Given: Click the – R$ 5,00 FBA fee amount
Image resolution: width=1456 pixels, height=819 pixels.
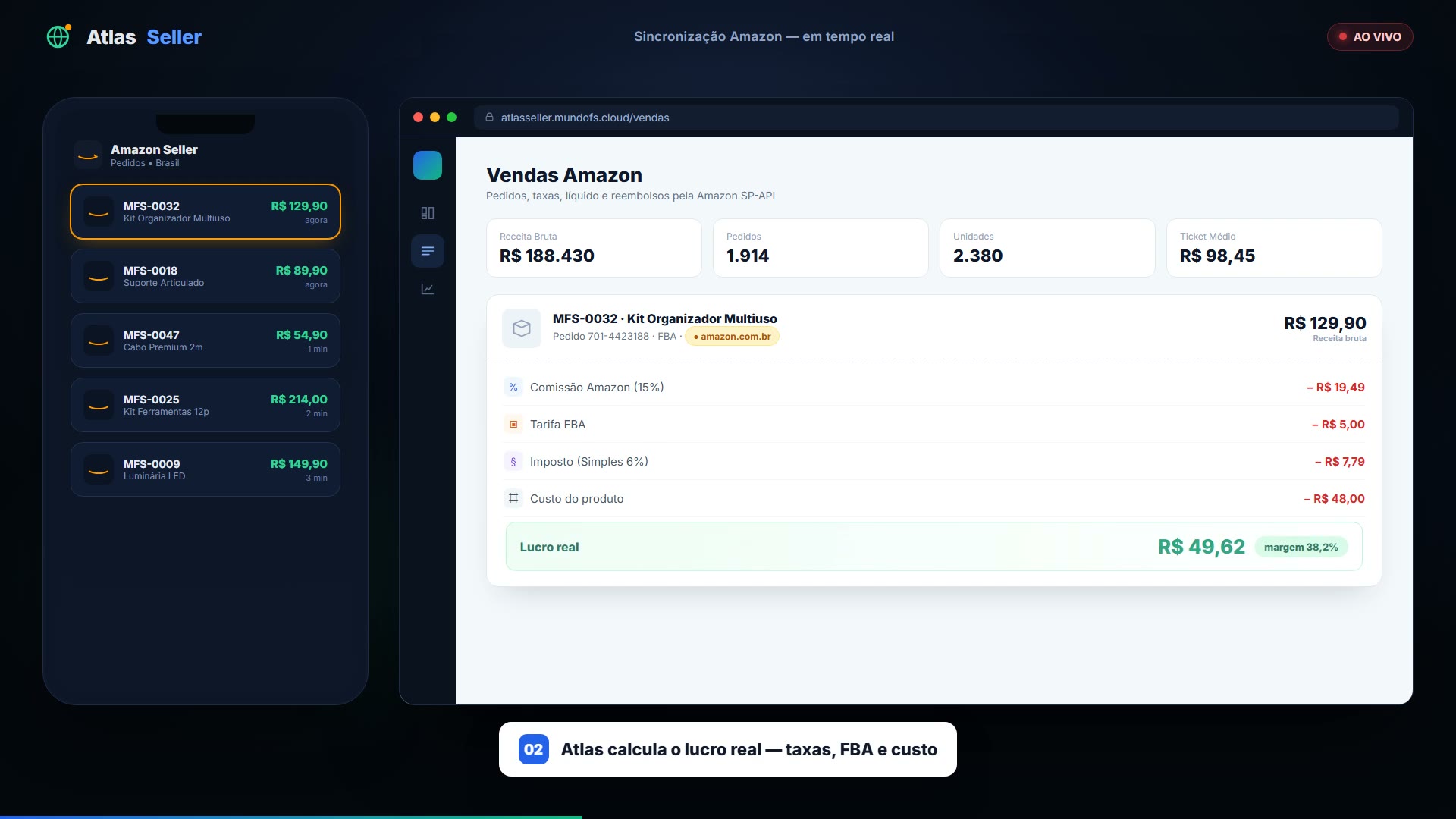Looking at the screenshot, I should click(x=1338, y=425).
